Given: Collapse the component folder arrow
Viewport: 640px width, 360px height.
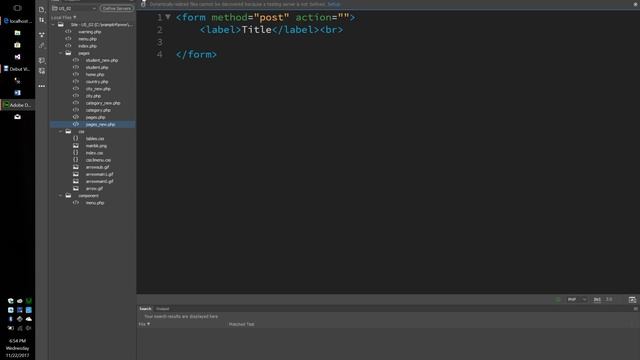Looking at the screenshot, I should click(x=60, y=196).
